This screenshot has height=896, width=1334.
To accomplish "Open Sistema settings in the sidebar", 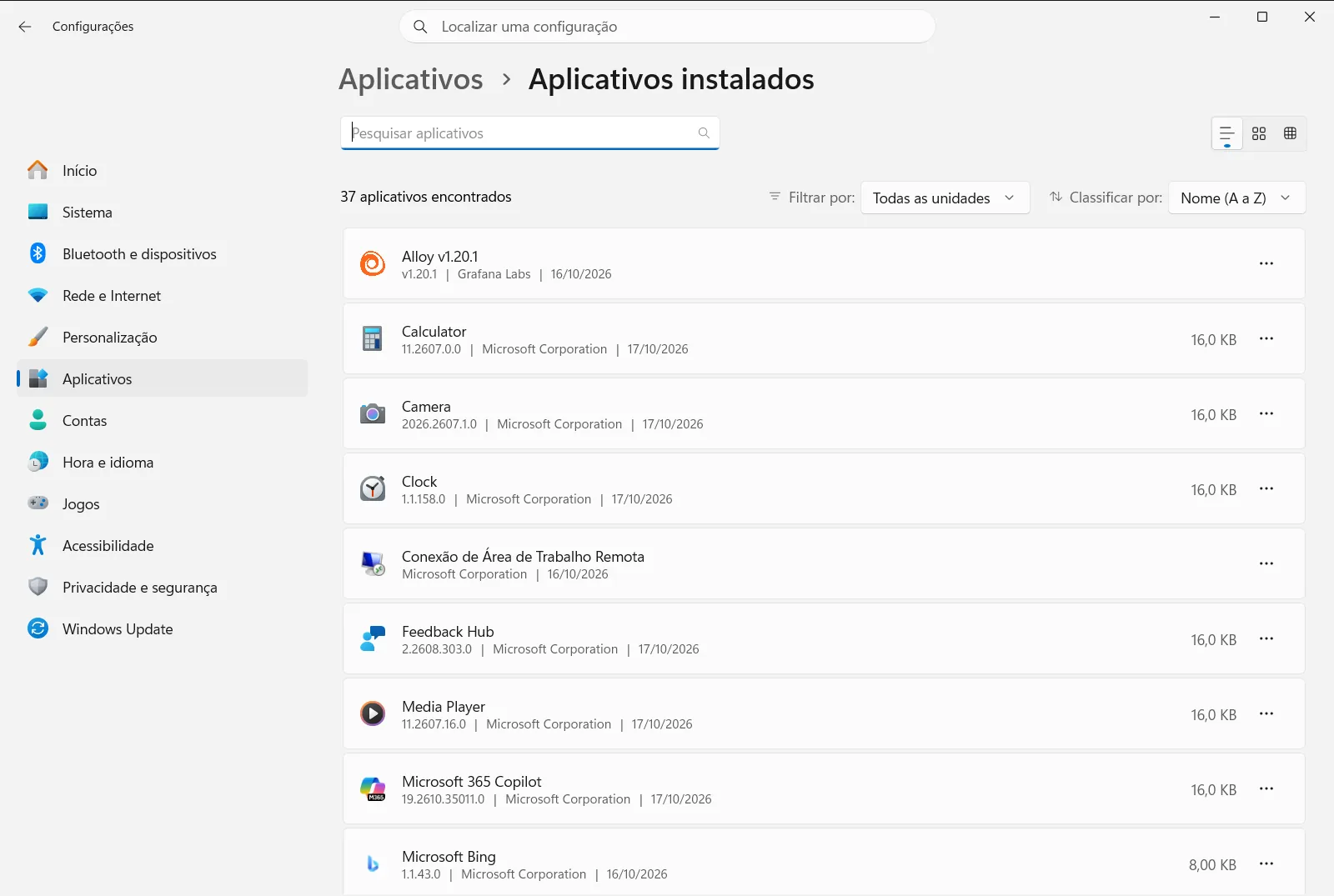I will click(163, 213).
